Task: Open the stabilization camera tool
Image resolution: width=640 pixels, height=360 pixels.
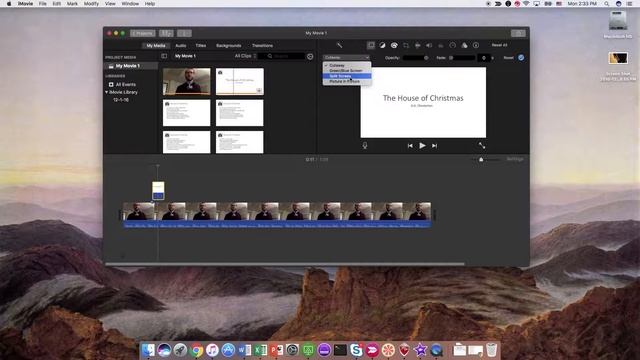Action: (x=418, y=45)
